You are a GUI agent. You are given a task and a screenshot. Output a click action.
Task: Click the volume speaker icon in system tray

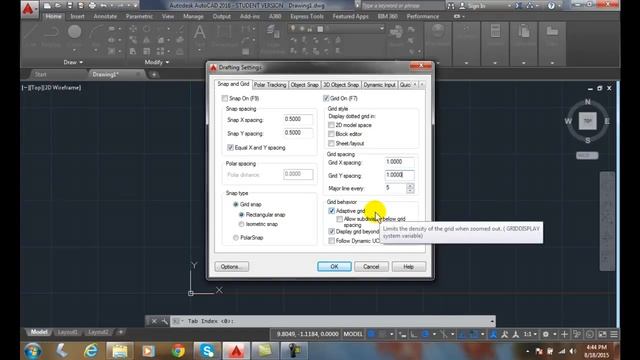click(572, 351)
